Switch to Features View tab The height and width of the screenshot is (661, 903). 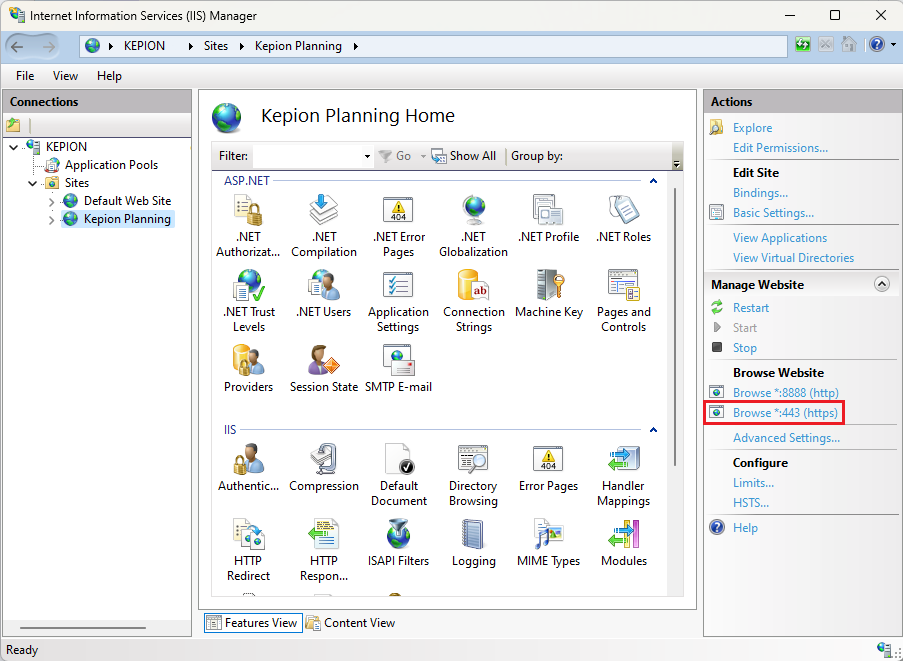coord(253,623)
